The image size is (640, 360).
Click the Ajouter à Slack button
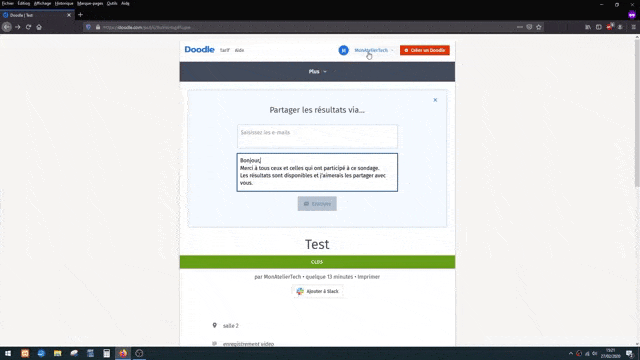pos(318,291)
